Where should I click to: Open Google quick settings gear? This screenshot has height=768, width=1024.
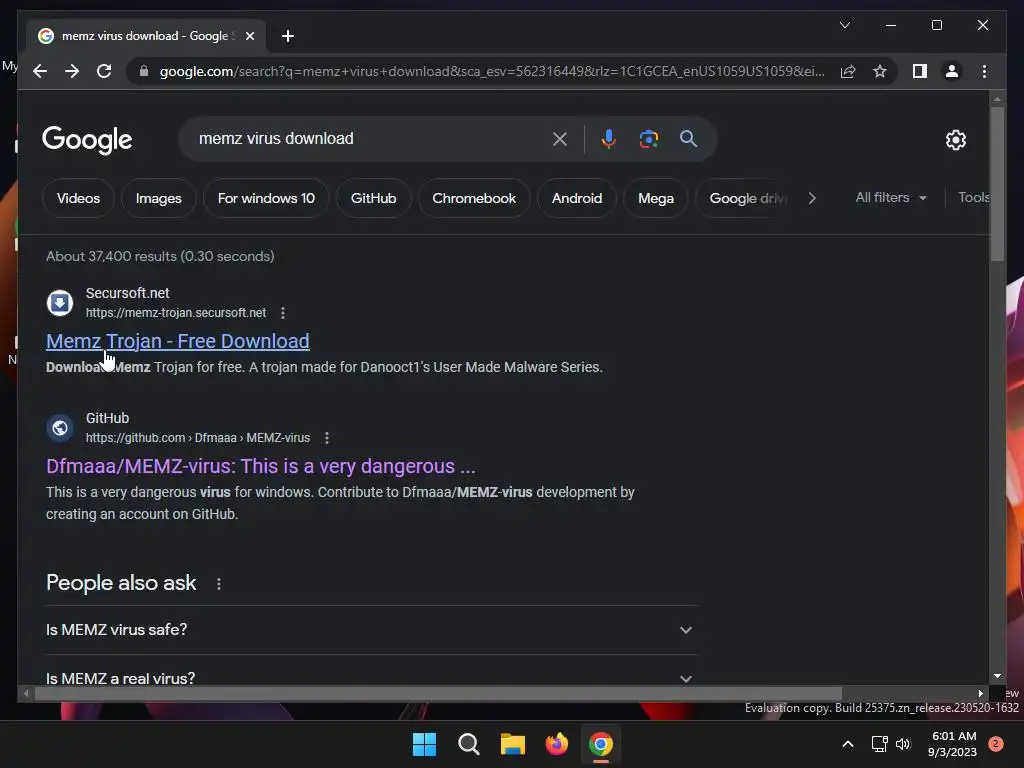tap(955, 139)
